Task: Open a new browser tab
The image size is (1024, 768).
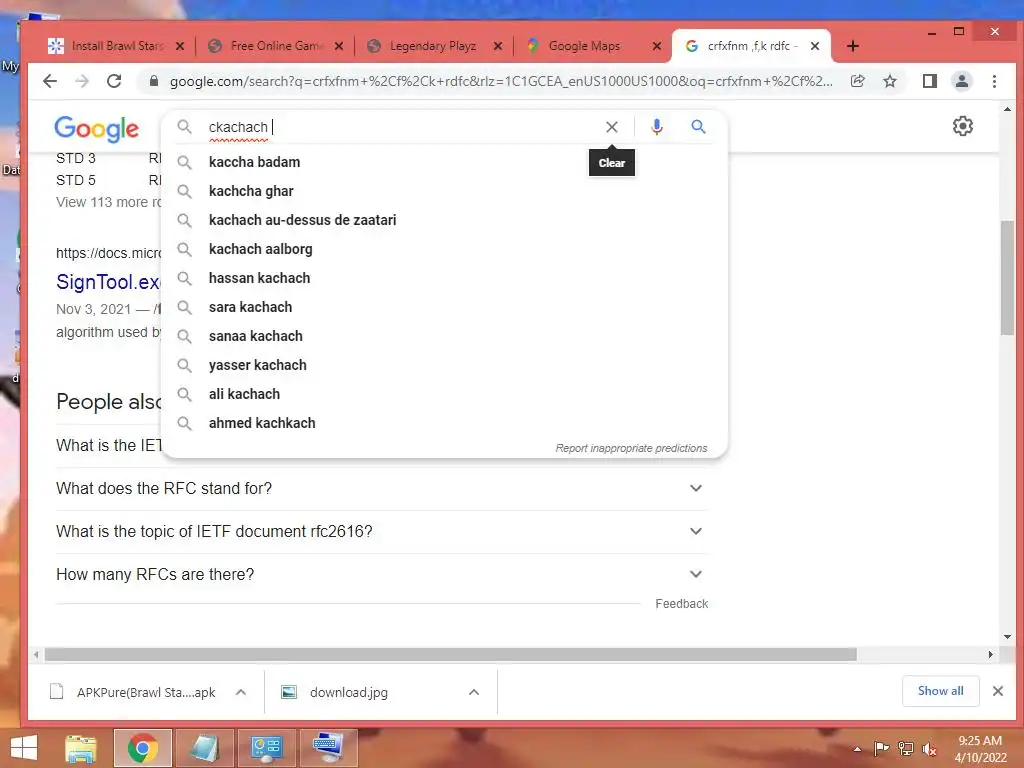Action: coord(852,46)
